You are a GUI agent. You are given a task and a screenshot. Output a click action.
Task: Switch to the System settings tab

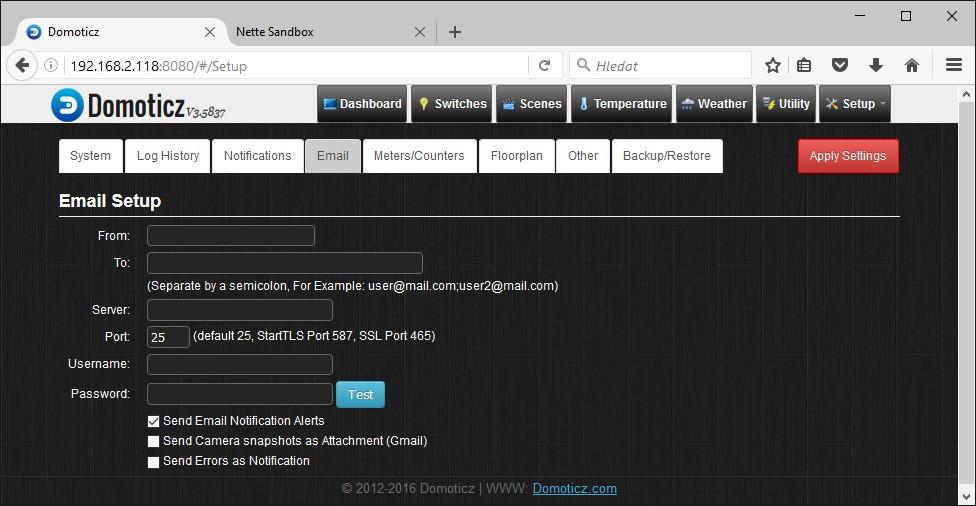pyautogui.click(x=90, y=156)
